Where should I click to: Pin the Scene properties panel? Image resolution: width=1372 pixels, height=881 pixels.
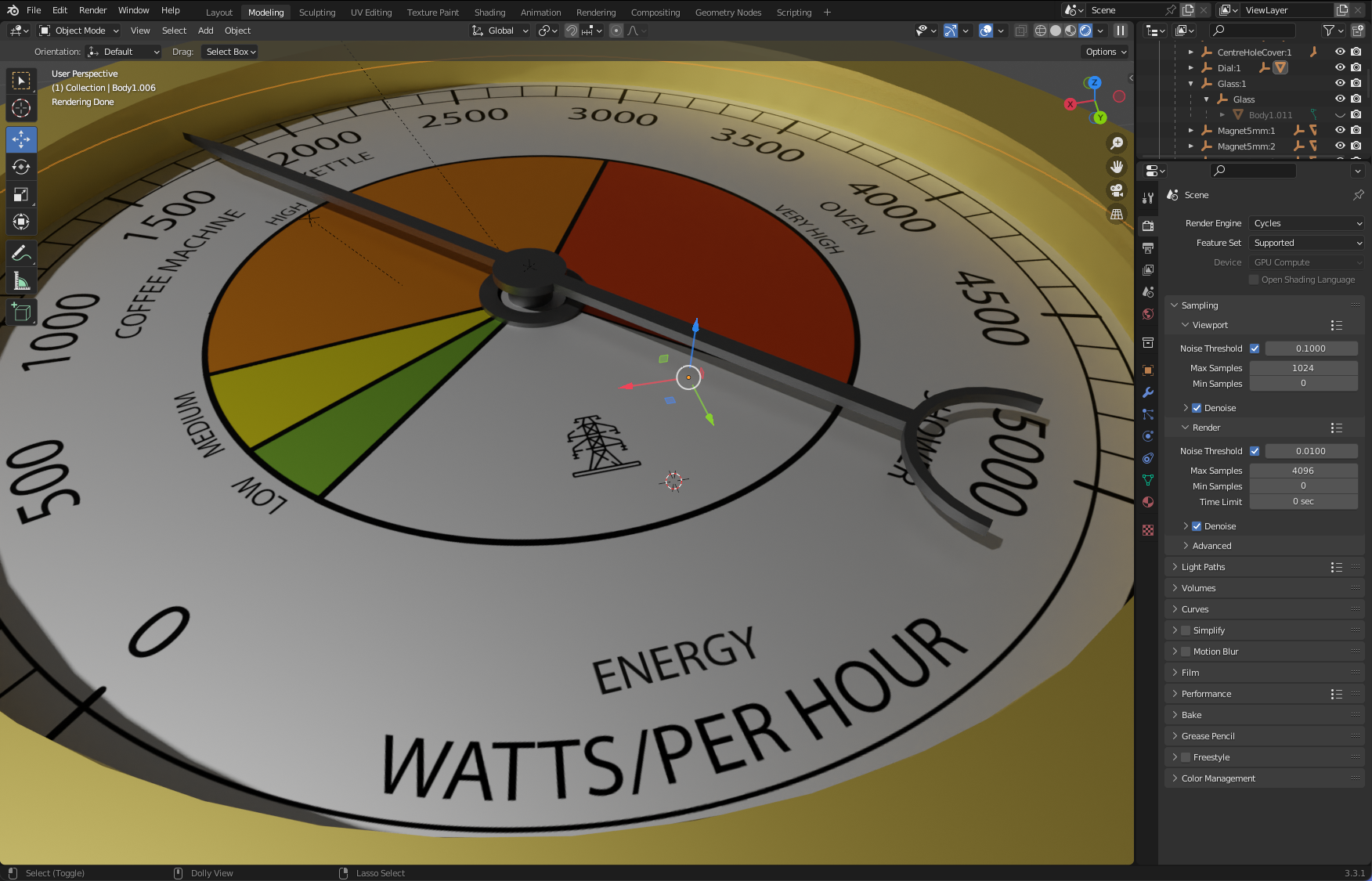point(1358,195)
